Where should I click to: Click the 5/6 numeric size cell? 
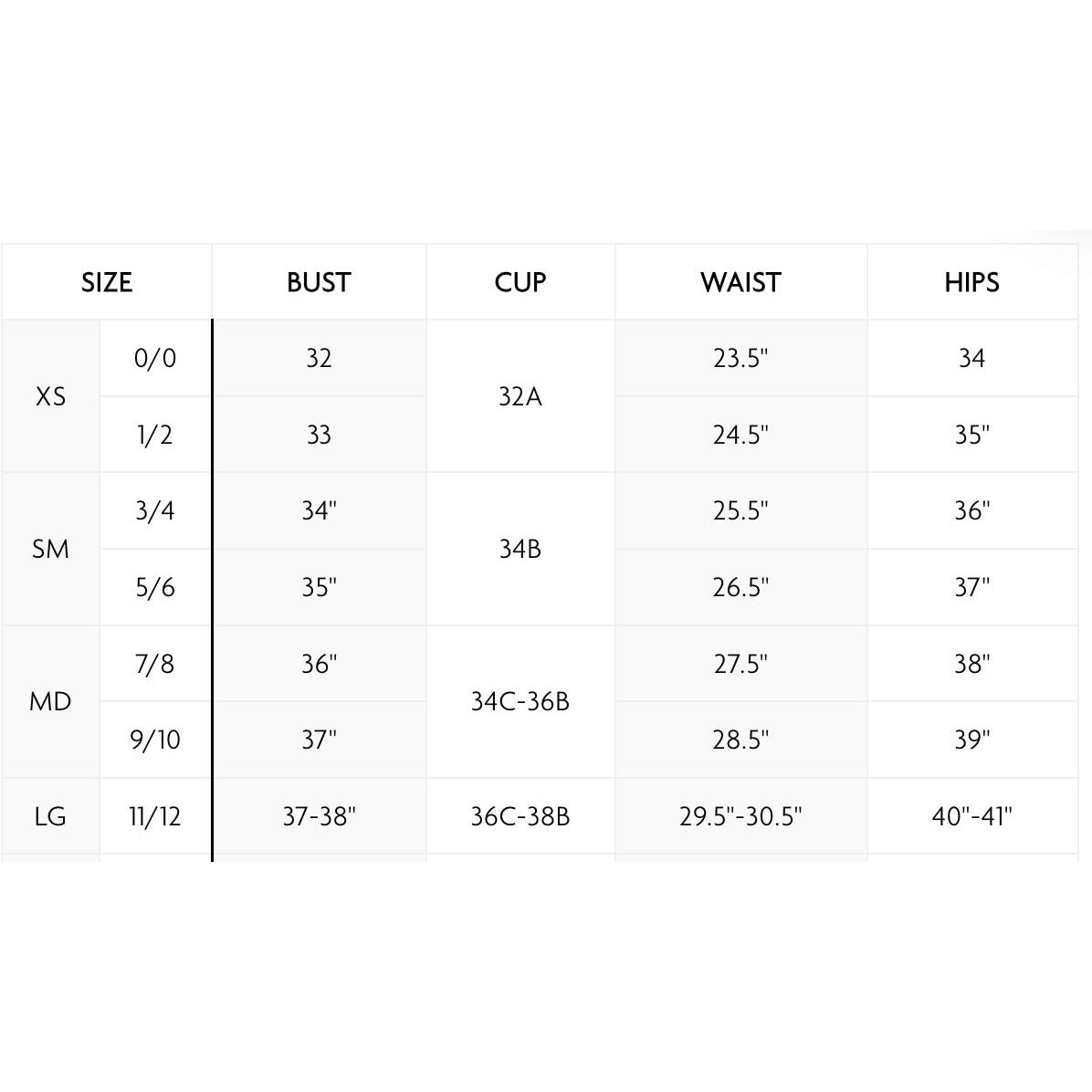pos(155,587)
